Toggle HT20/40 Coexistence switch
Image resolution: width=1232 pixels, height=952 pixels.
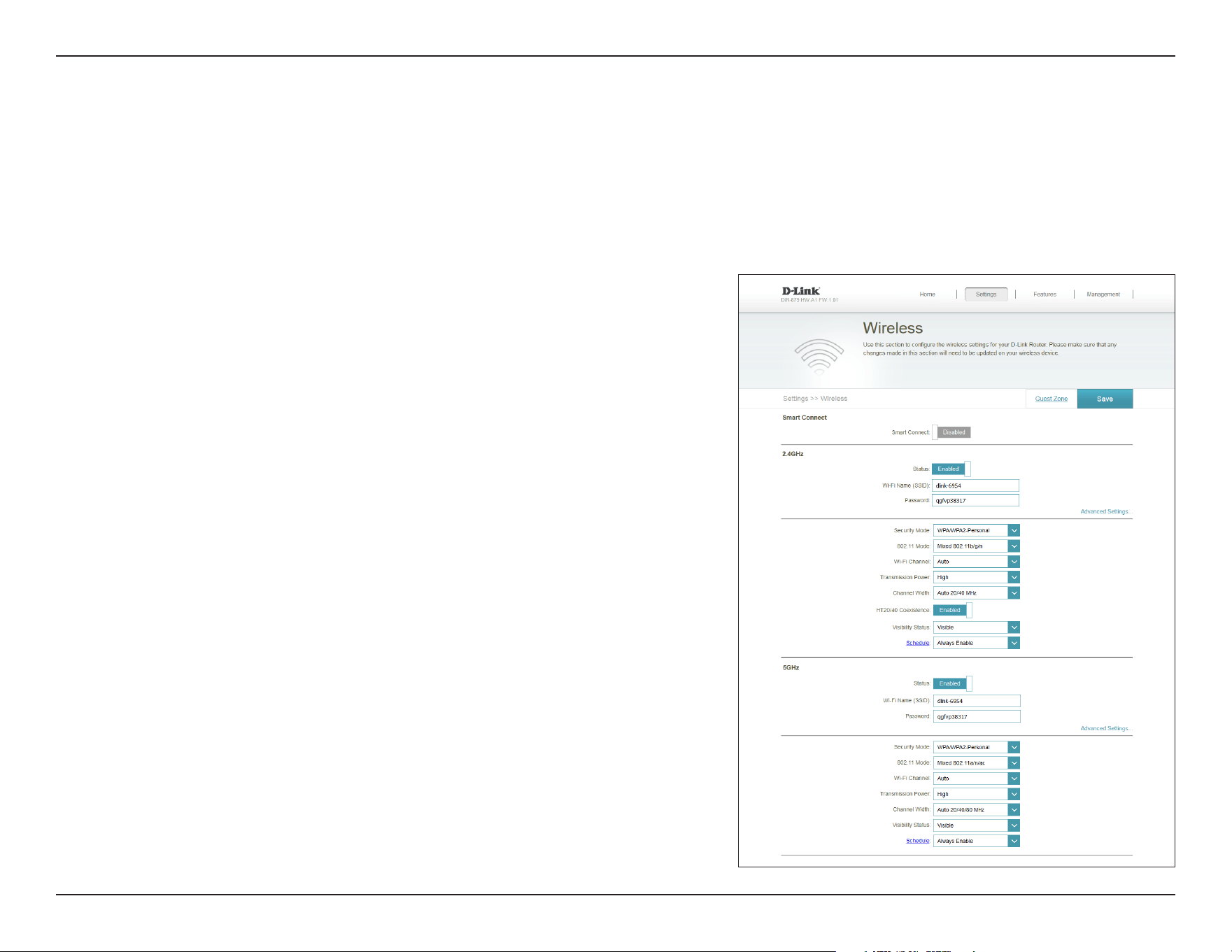[953, 610]
